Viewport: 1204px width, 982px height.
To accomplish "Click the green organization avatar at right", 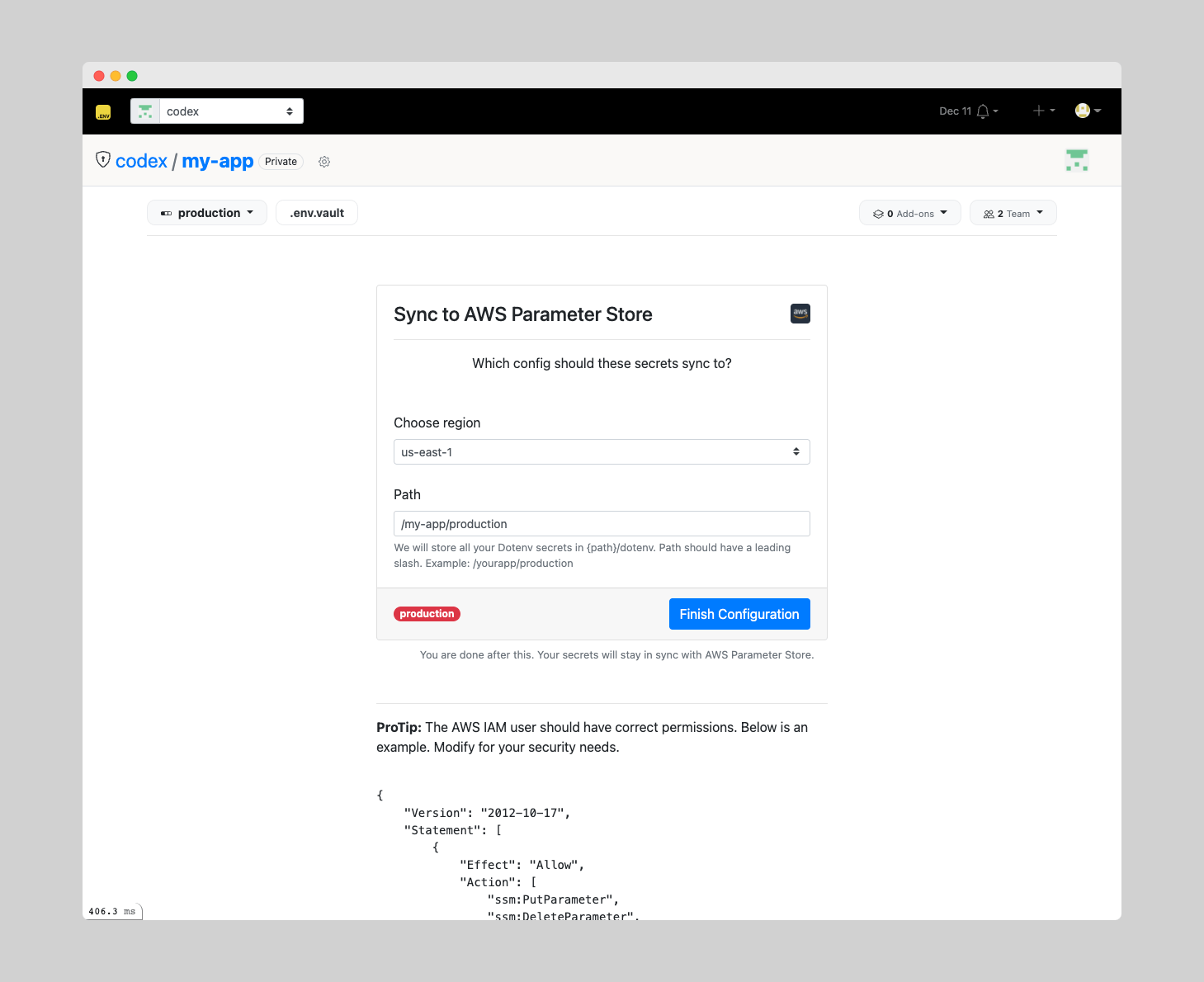I will tap(1077, 160).
